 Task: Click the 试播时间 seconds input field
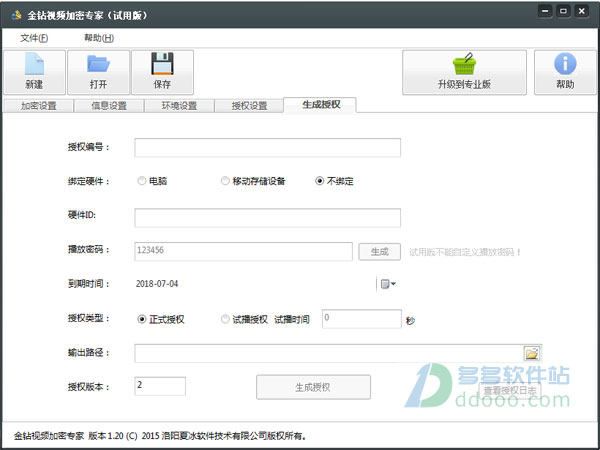point(362,319)
